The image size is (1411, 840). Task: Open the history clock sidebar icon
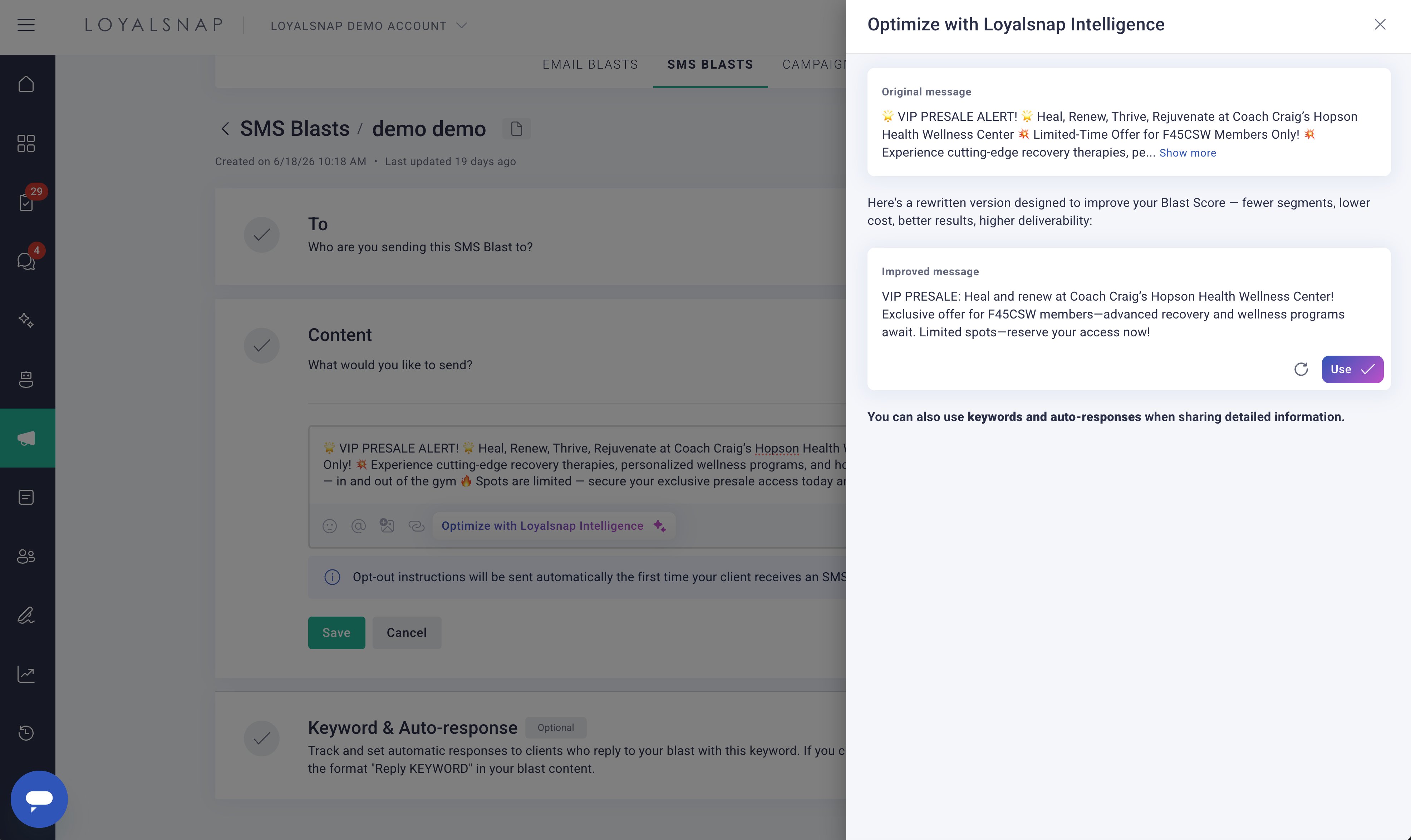click(x=26, y=732)
